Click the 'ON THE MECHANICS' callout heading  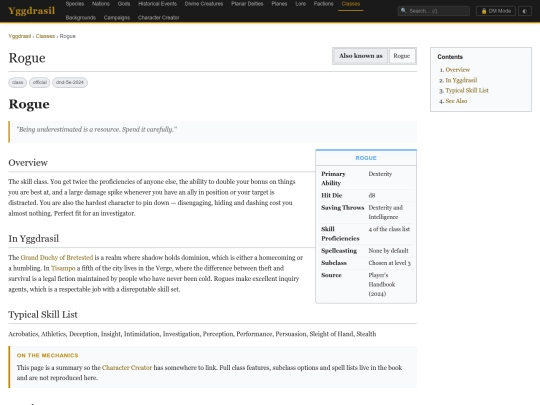click(x=48, y=355)
